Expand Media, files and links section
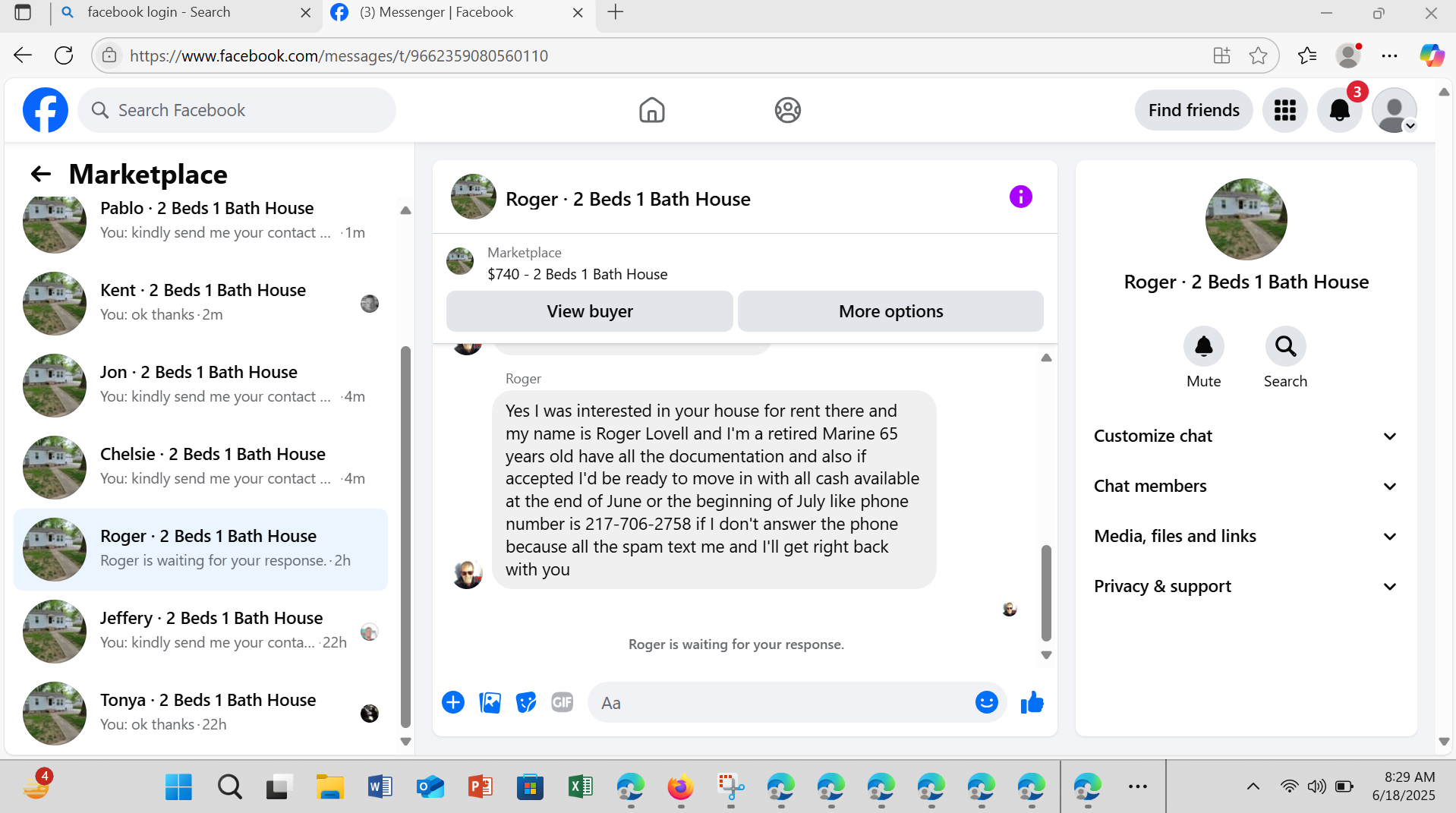 tap(1246, 537)
